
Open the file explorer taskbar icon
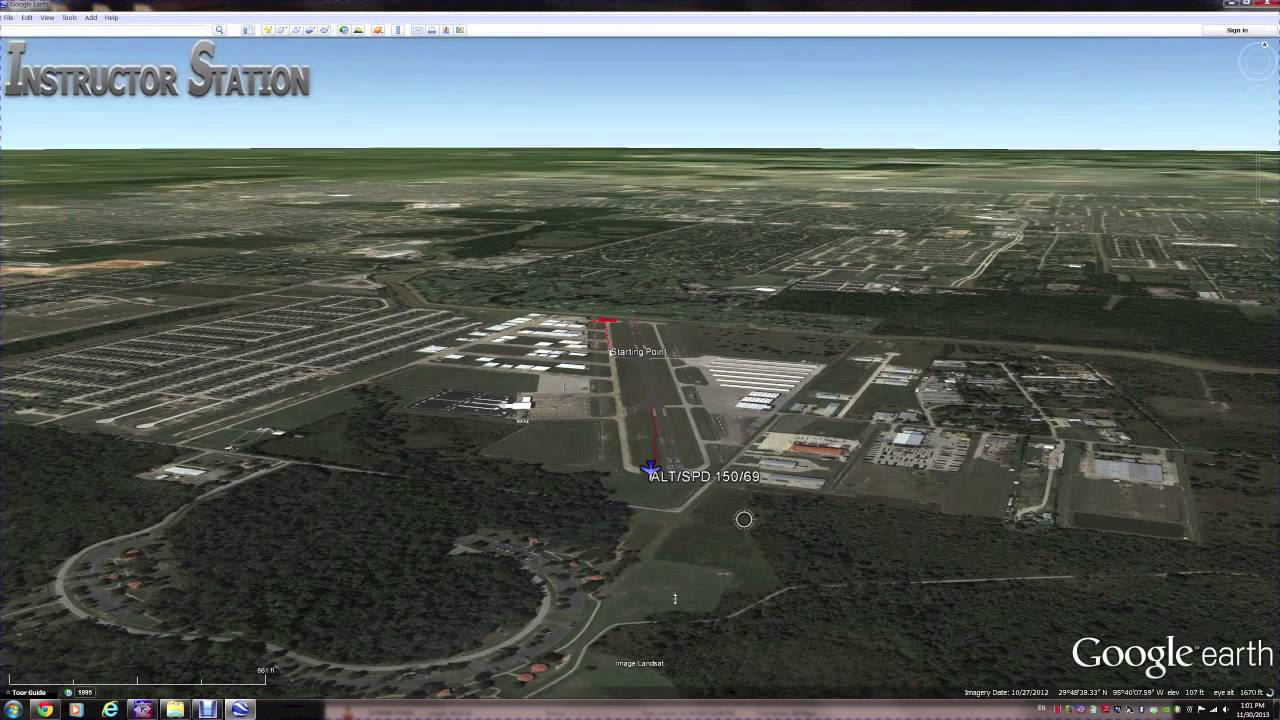[174, 709]
